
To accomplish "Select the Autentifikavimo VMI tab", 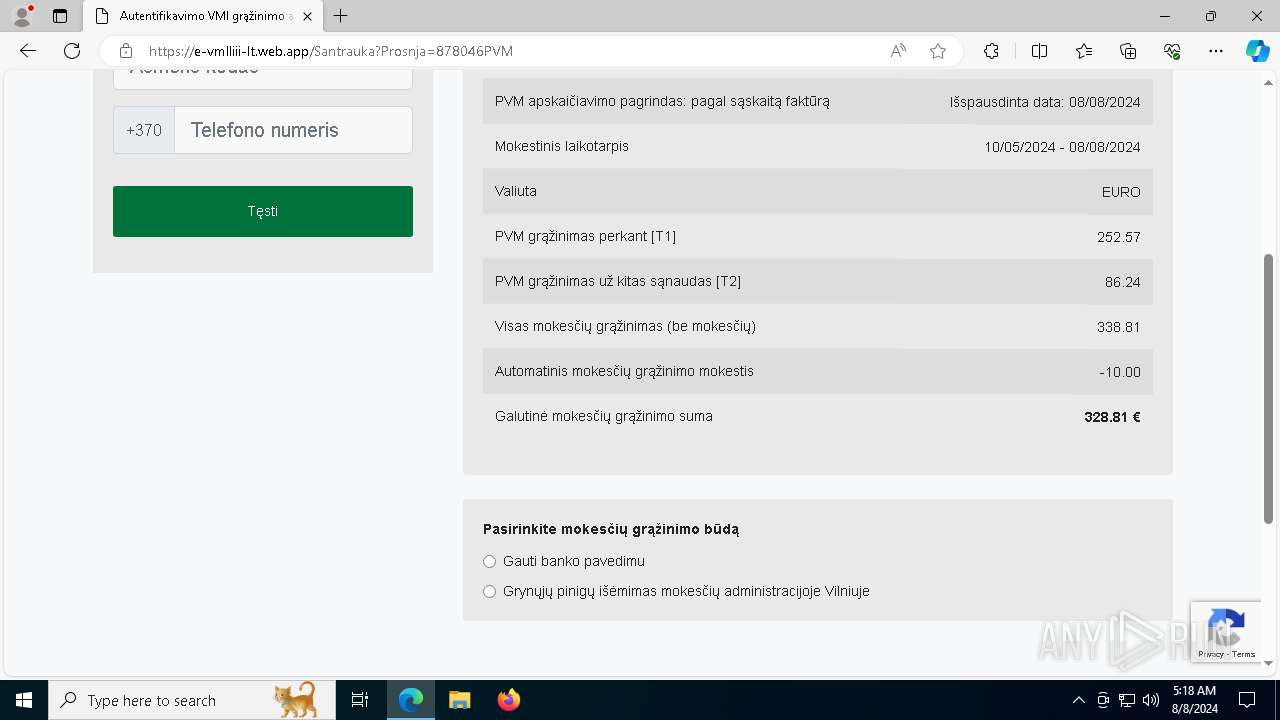I will (205, 16).
